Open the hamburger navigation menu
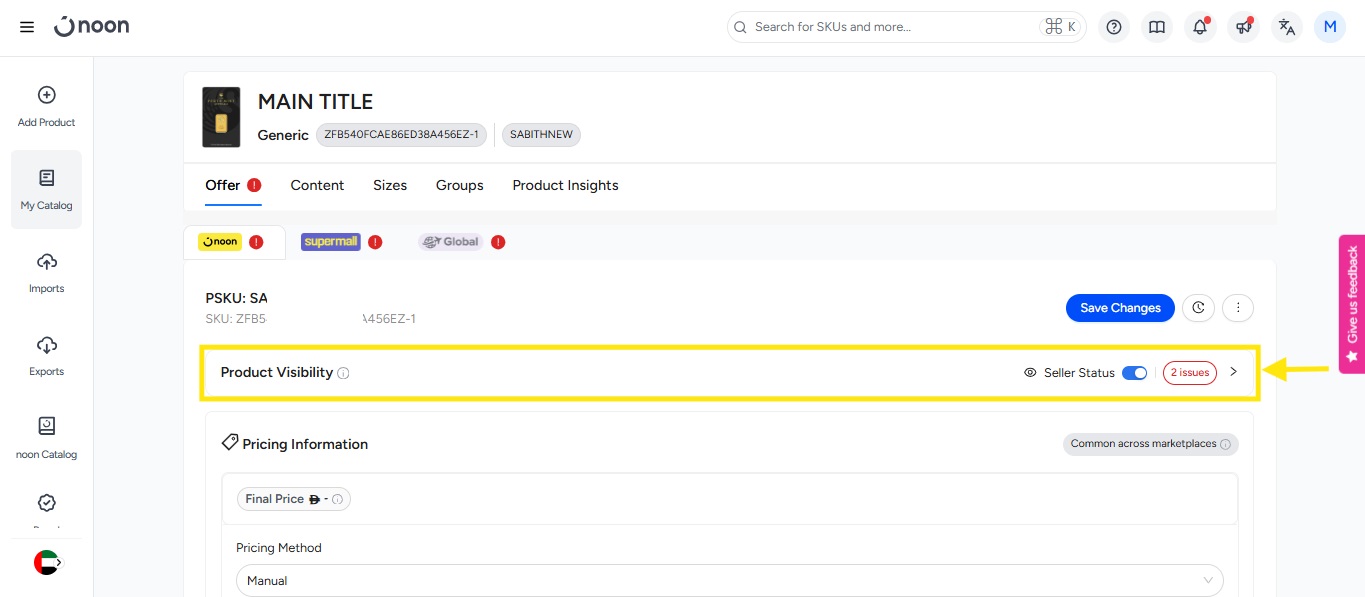The image size is (1365, 597). pyautogui.click(x=27, y=27)
